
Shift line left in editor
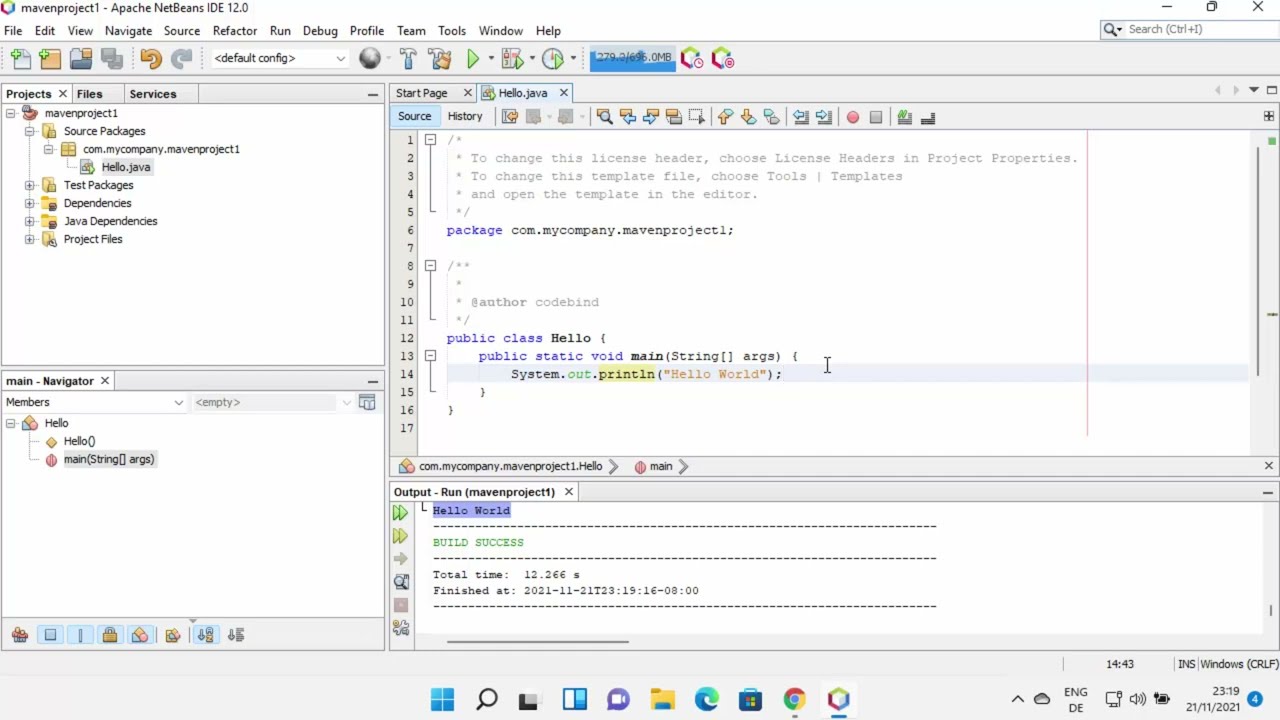(x=800, y=117)
